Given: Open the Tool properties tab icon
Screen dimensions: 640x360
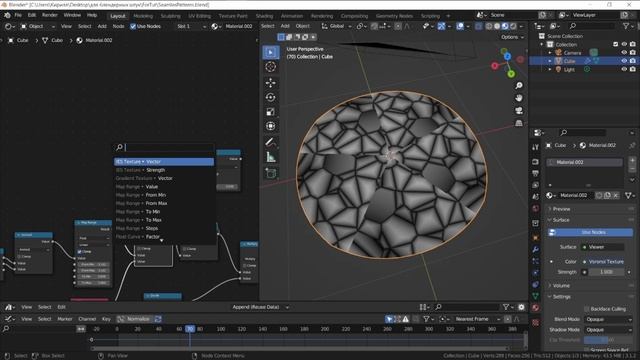Looking at the screenshot, I should click(x=536, y=147).
